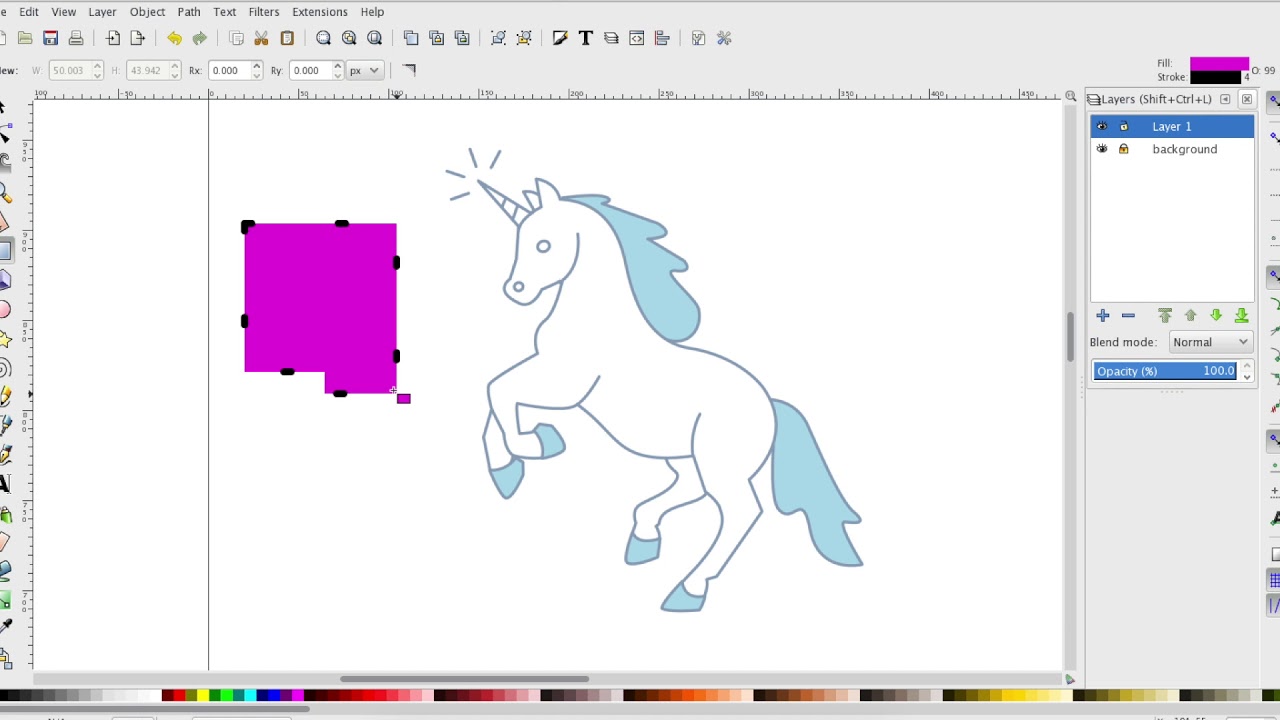
Task: Increase Ry value with stepper
Action: tap(337, 66)
